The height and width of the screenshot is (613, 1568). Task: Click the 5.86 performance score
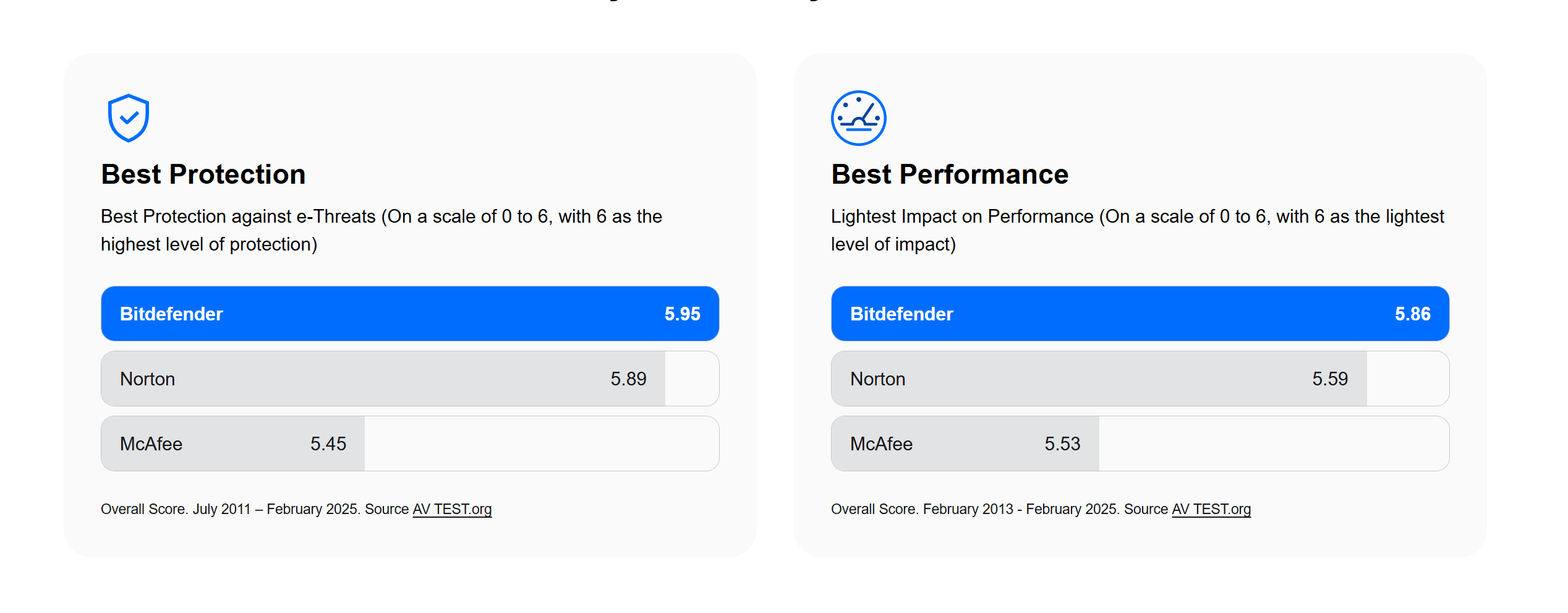click(x=1412, y=314)
